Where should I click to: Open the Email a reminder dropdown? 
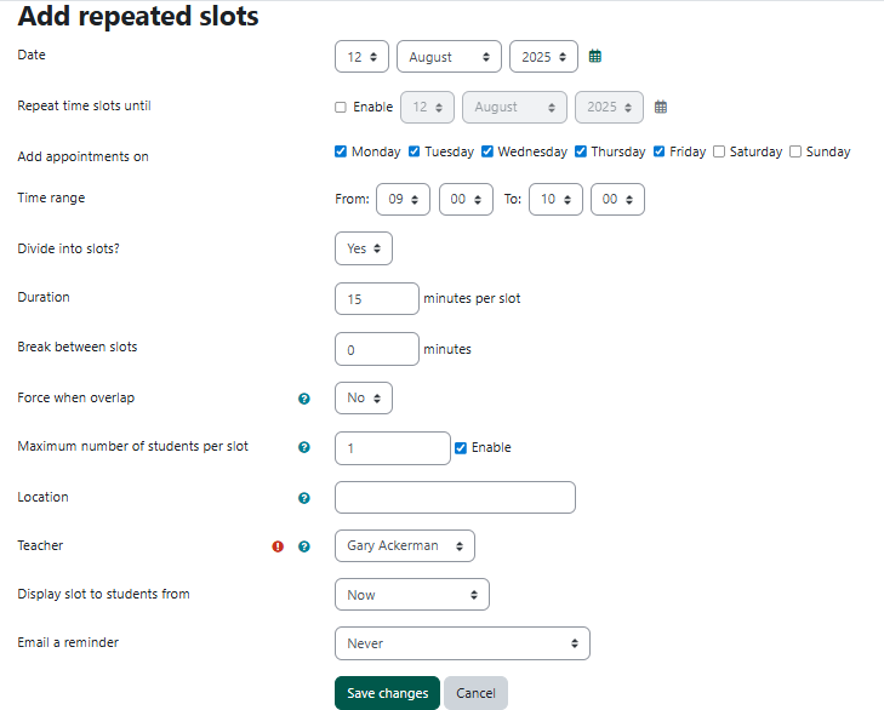click(x=462, y=643)
